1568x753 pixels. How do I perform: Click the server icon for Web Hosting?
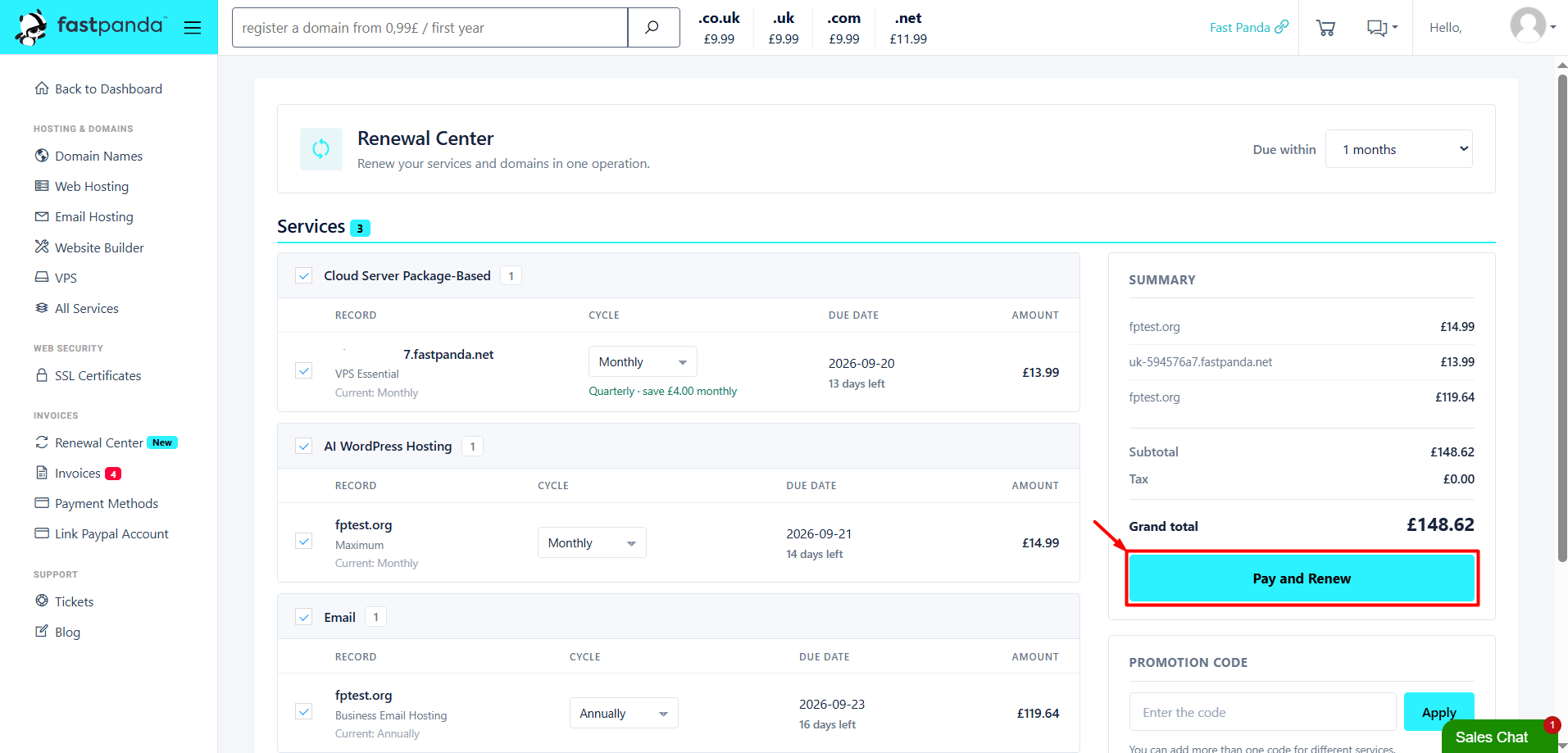(x=42, y=186)
